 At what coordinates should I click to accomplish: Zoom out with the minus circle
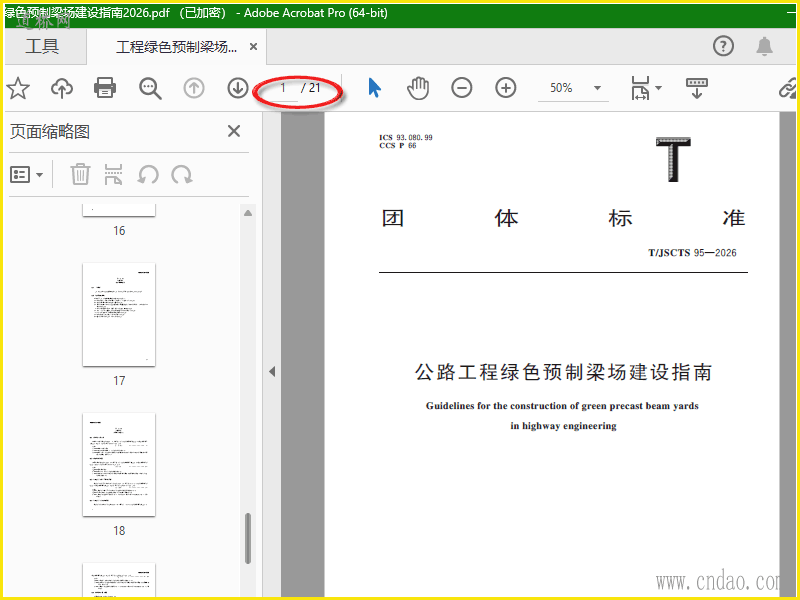point(461,88)
